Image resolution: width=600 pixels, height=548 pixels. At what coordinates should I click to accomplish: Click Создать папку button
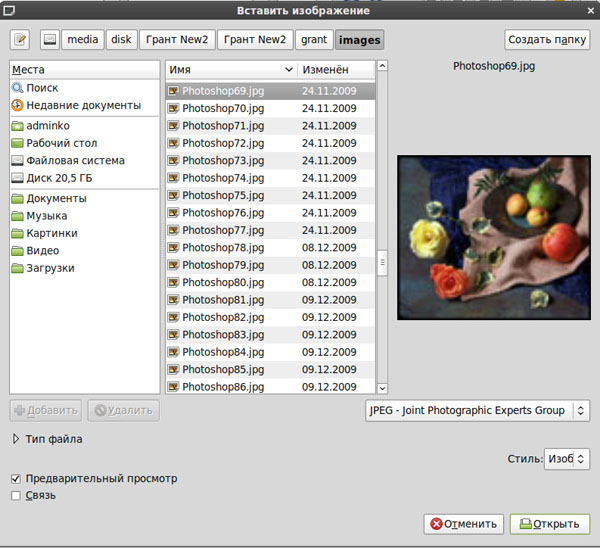point(547,39)
